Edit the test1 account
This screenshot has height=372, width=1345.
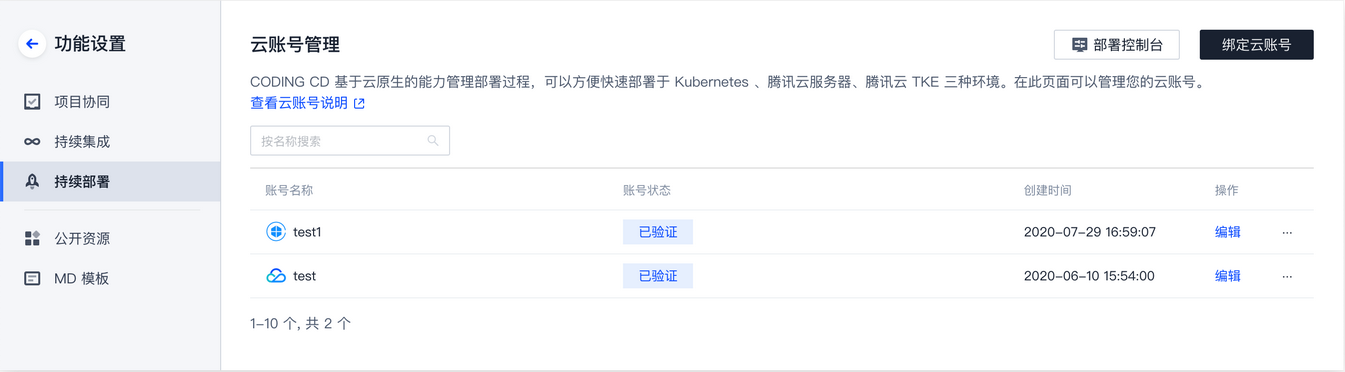[1228, 232]
